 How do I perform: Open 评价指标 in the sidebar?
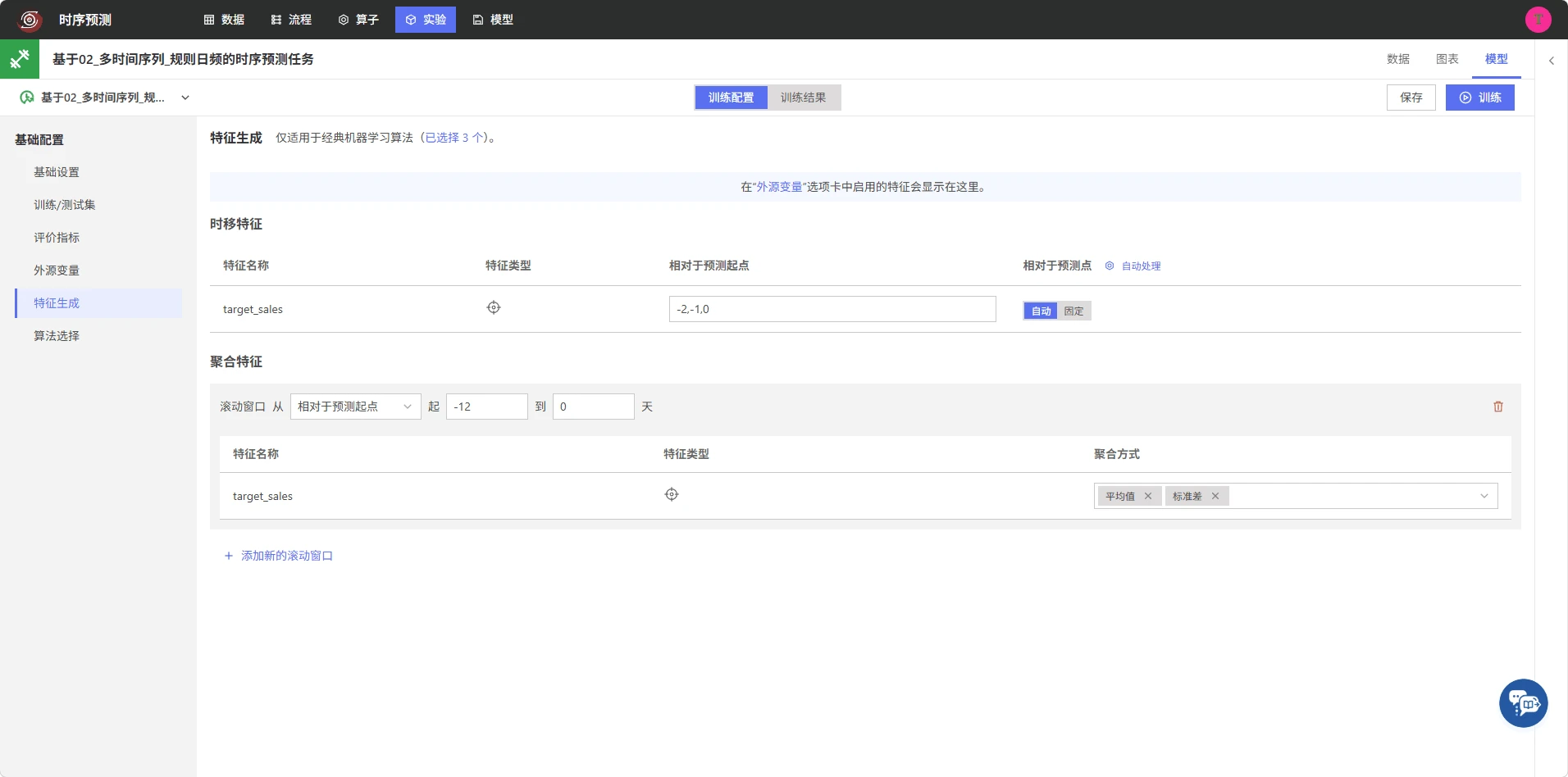(98, 238)
